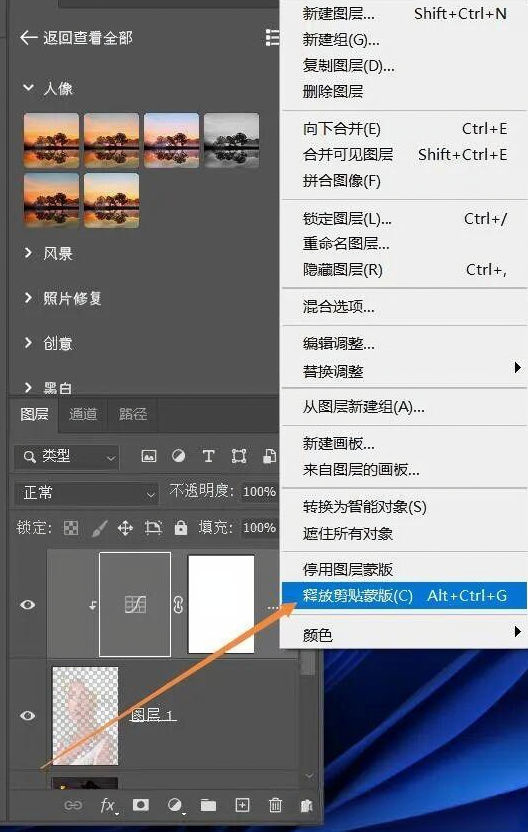
Task: Choose 复制图层(D)... from the menu
Action: (404, 65)
